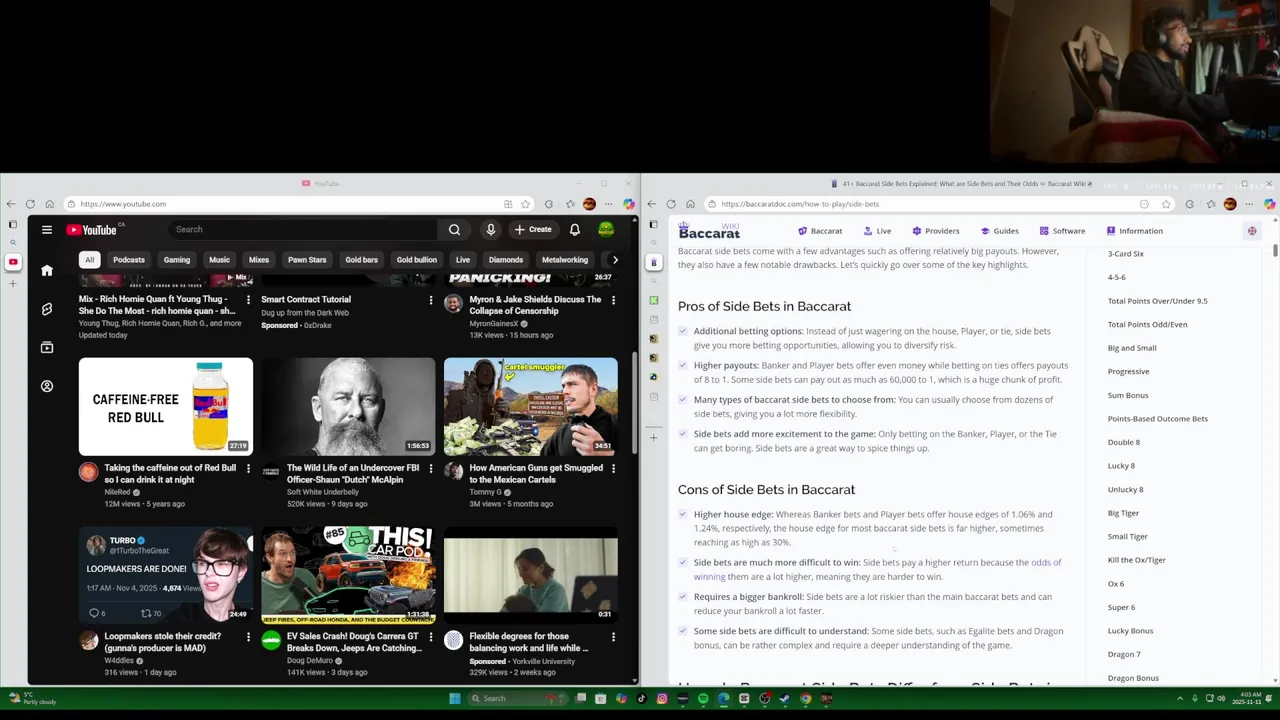Screen dimensions: 1280x720
Task: Click the language flag icon on Baccarat Wiki
Action: 1252,231
